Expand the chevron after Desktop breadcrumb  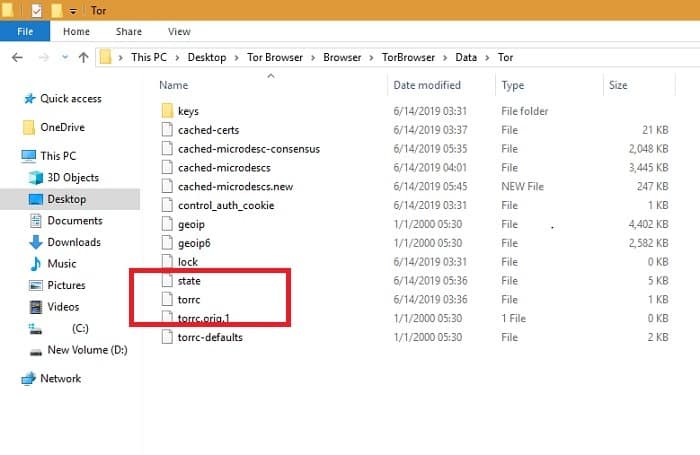coord(237,58)
